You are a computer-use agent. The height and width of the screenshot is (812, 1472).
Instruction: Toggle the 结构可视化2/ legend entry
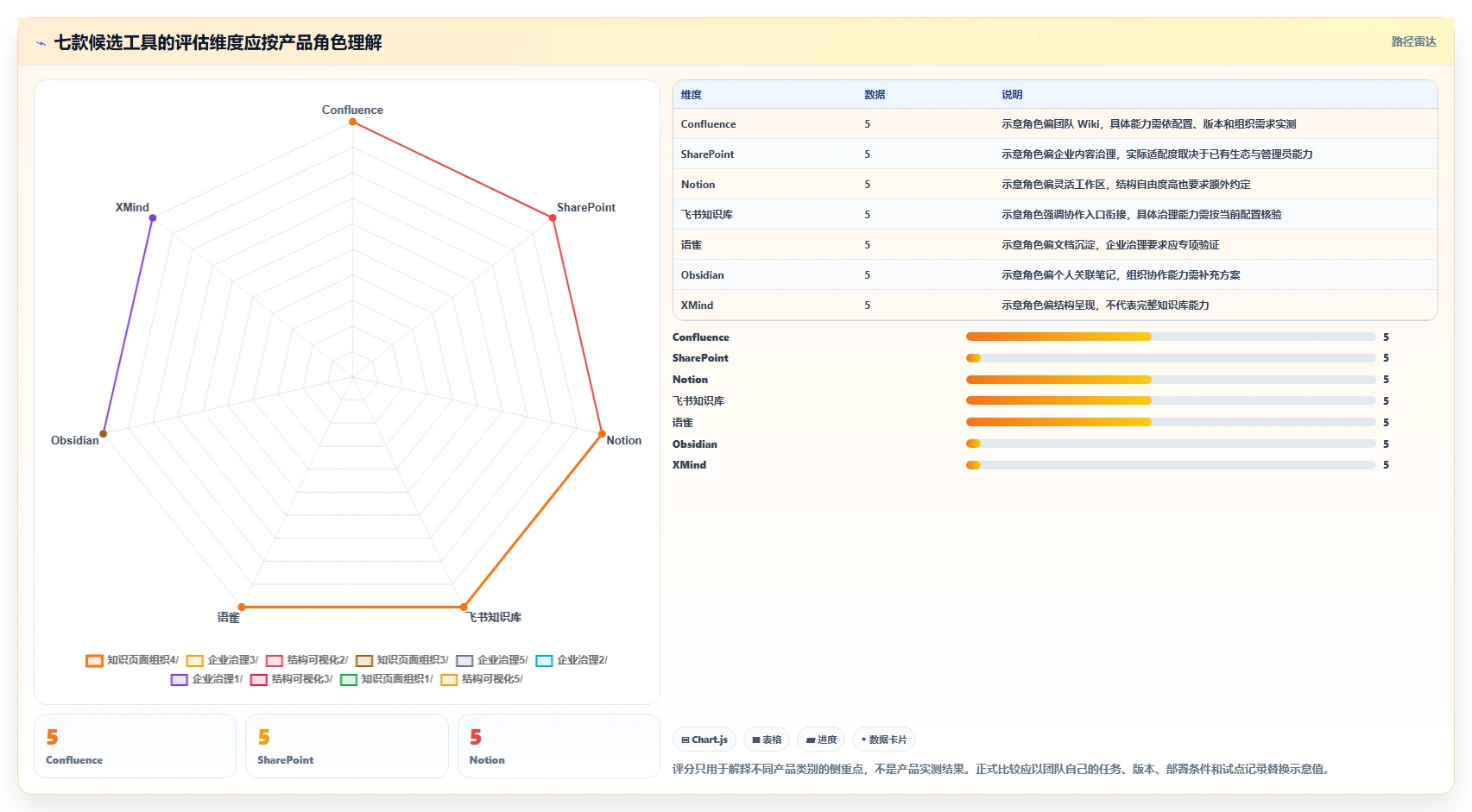click(x=306, y=660)
